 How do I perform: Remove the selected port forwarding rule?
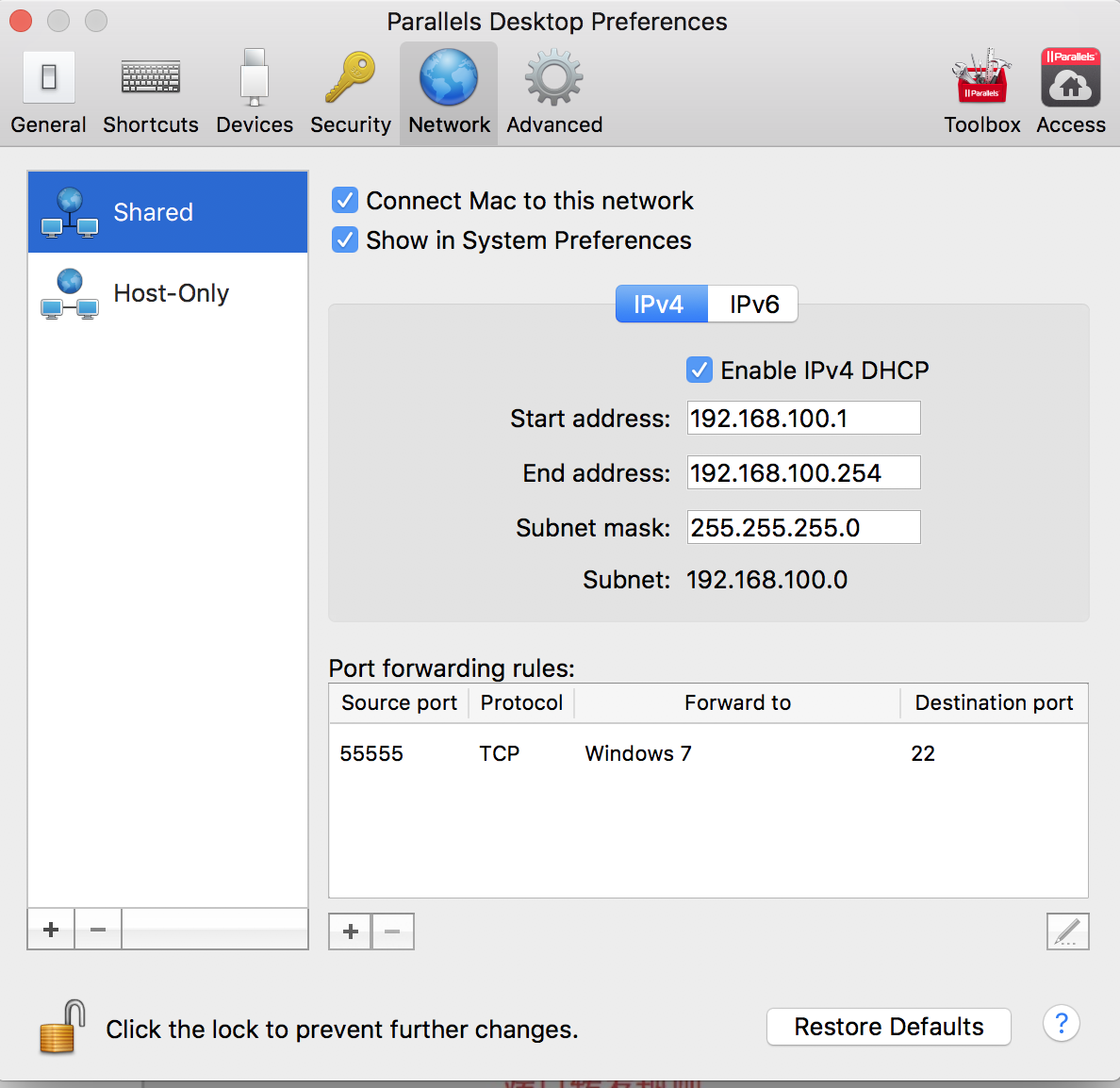coord(392,931)
